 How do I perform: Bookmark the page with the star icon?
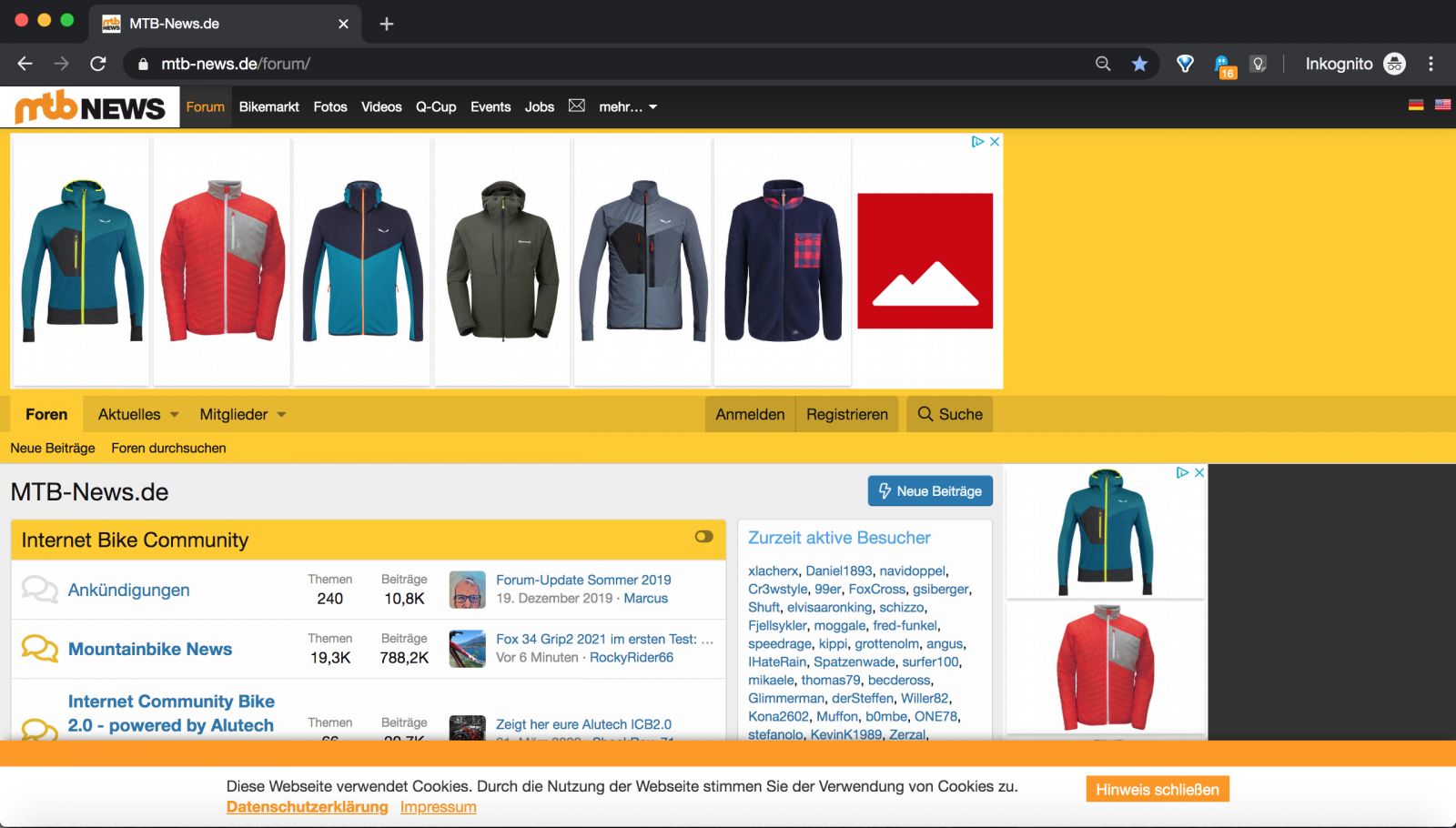point(1139,64)
